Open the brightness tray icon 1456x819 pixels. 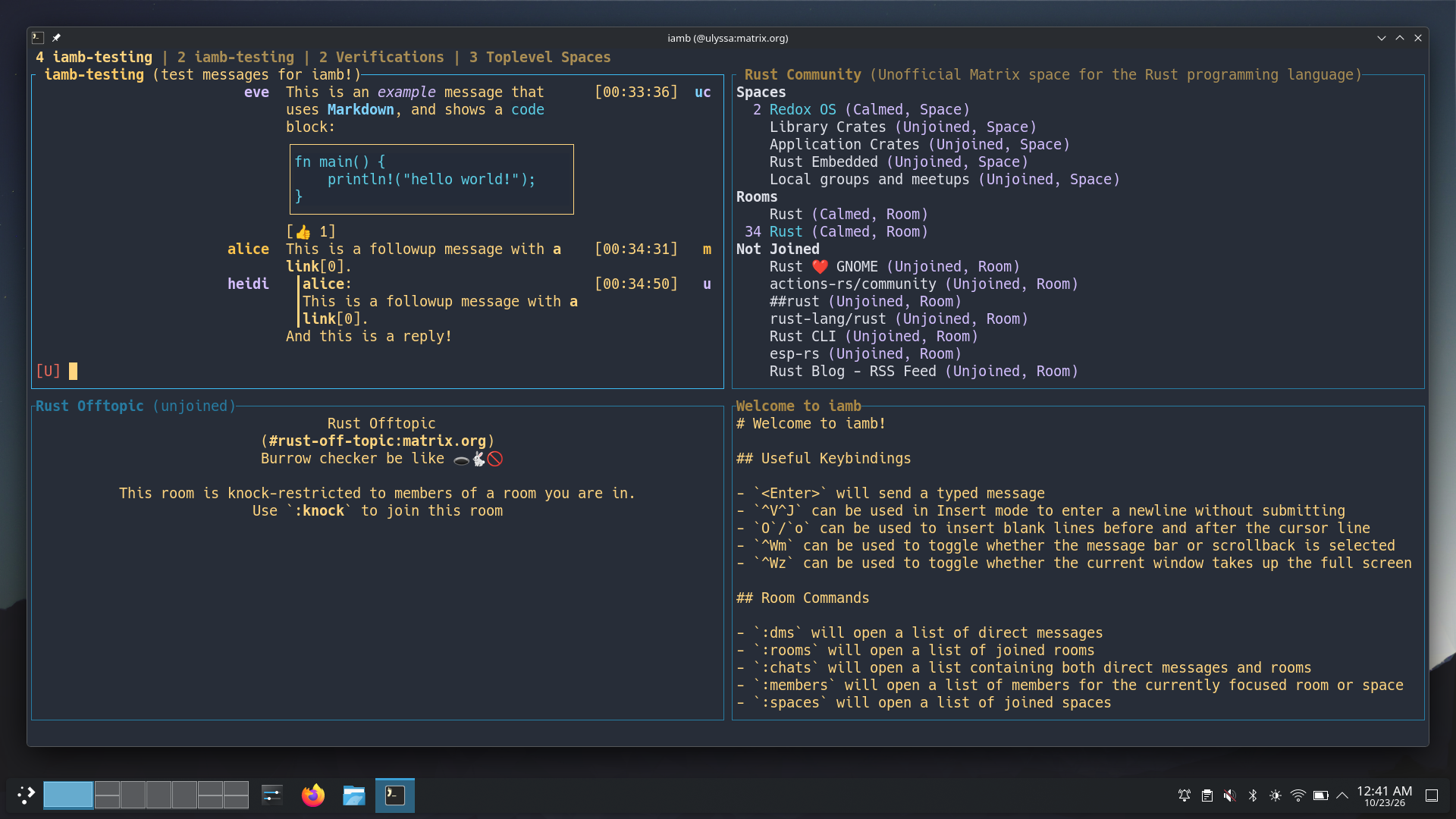click(x=1276, y=795)
